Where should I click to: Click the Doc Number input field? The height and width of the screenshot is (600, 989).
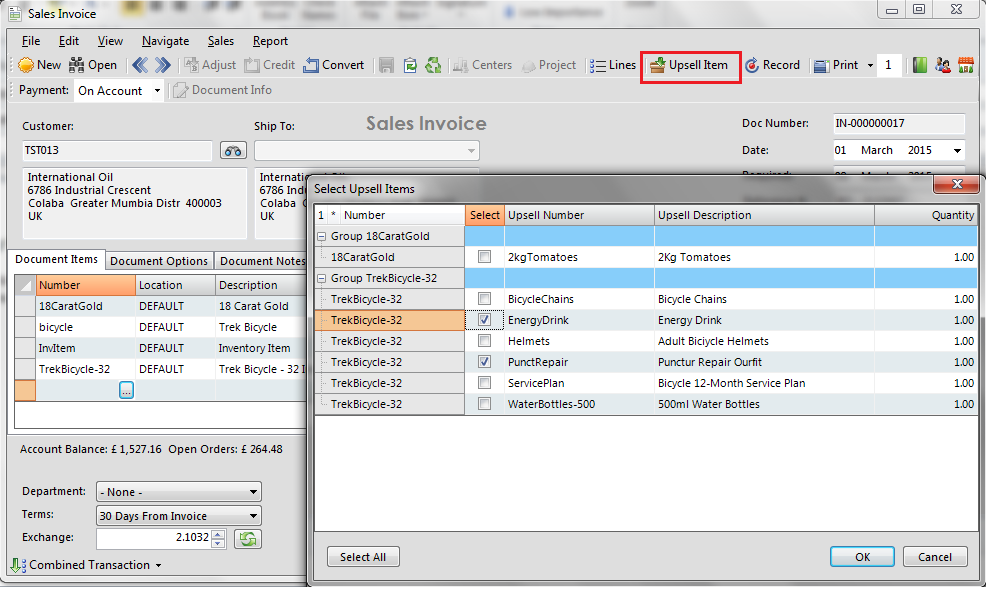click(898, 124)
